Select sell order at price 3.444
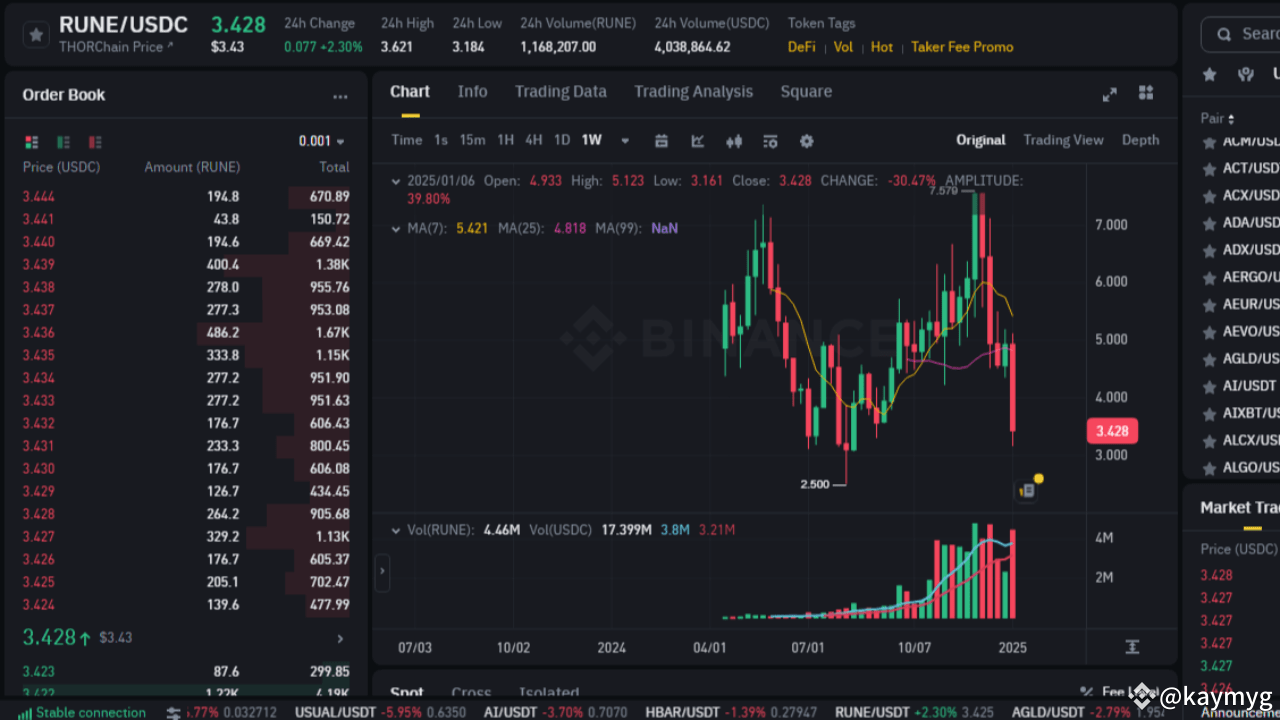 [187, 196]
